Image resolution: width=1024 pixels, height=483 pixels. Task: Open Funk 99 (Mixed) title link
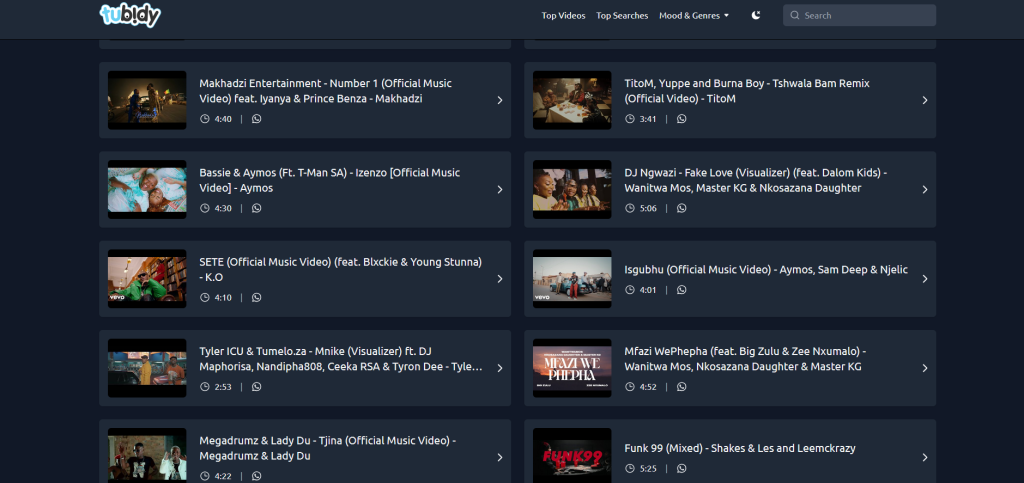click(740, 448)
